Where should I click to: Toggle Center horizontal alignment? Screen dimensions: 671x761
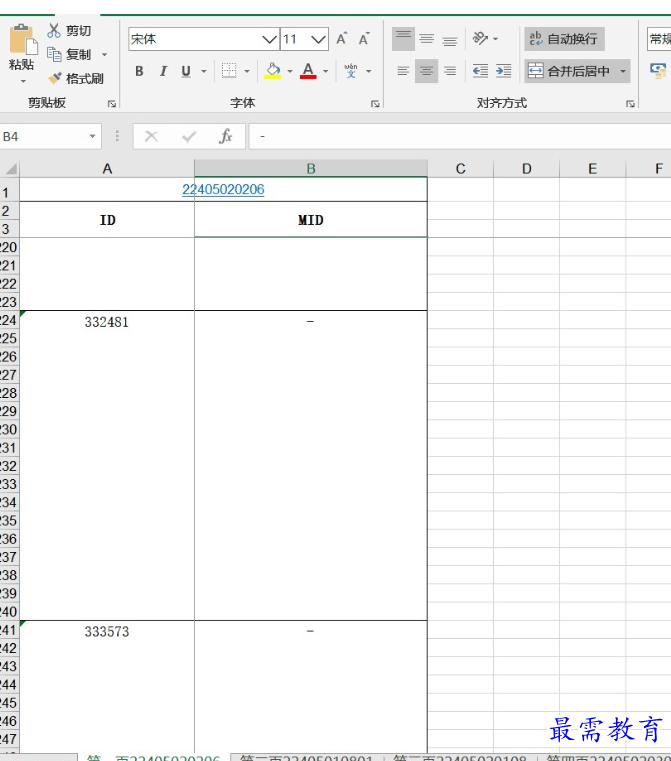pyautogui.click(x=426, y=71)
